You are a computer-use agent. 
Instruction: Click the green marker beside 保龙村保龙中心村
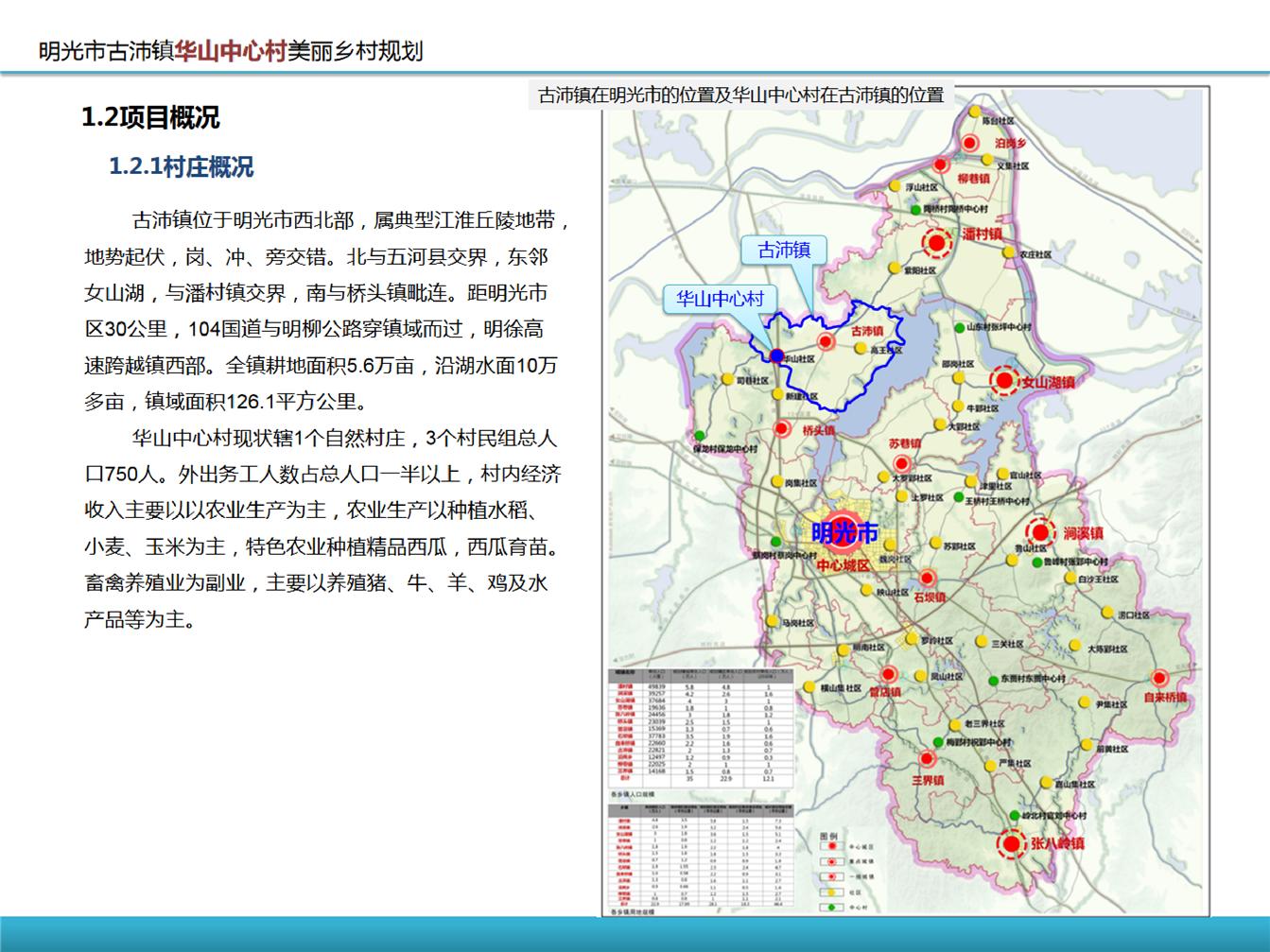[x=699, y=436]
